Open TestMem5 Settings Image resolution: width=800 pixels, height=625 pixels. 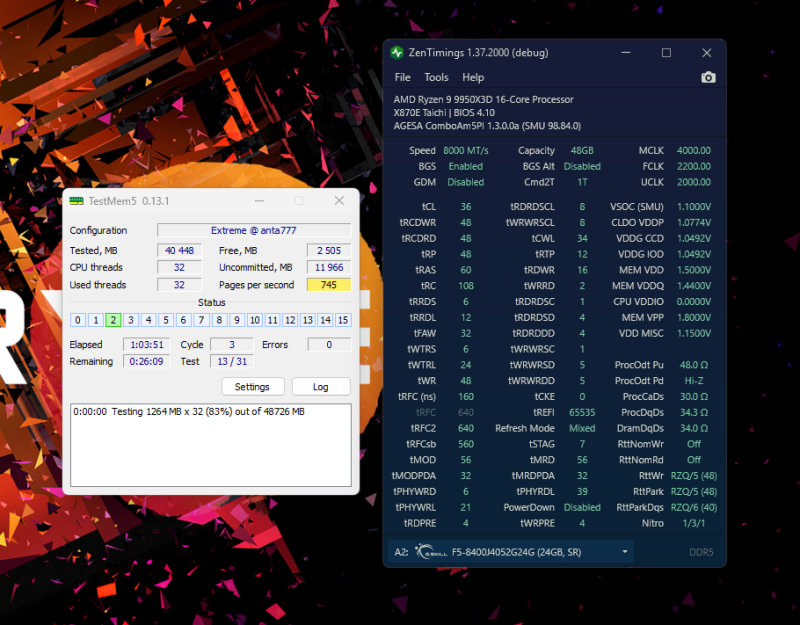[x=252, y=387]
